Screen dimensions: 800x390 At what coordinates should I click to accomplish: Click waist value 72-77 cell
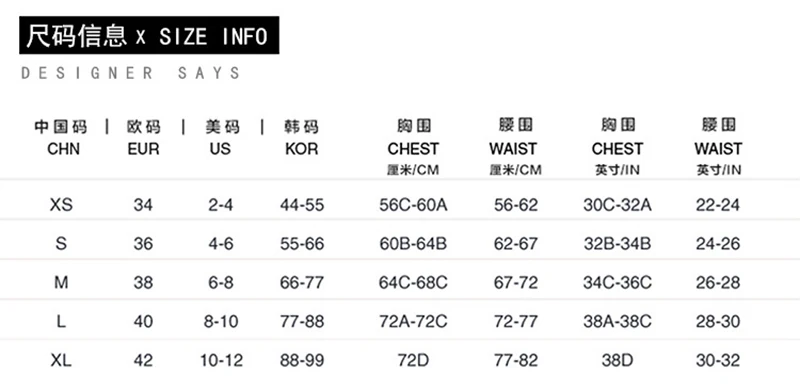[x=516, y=322]
